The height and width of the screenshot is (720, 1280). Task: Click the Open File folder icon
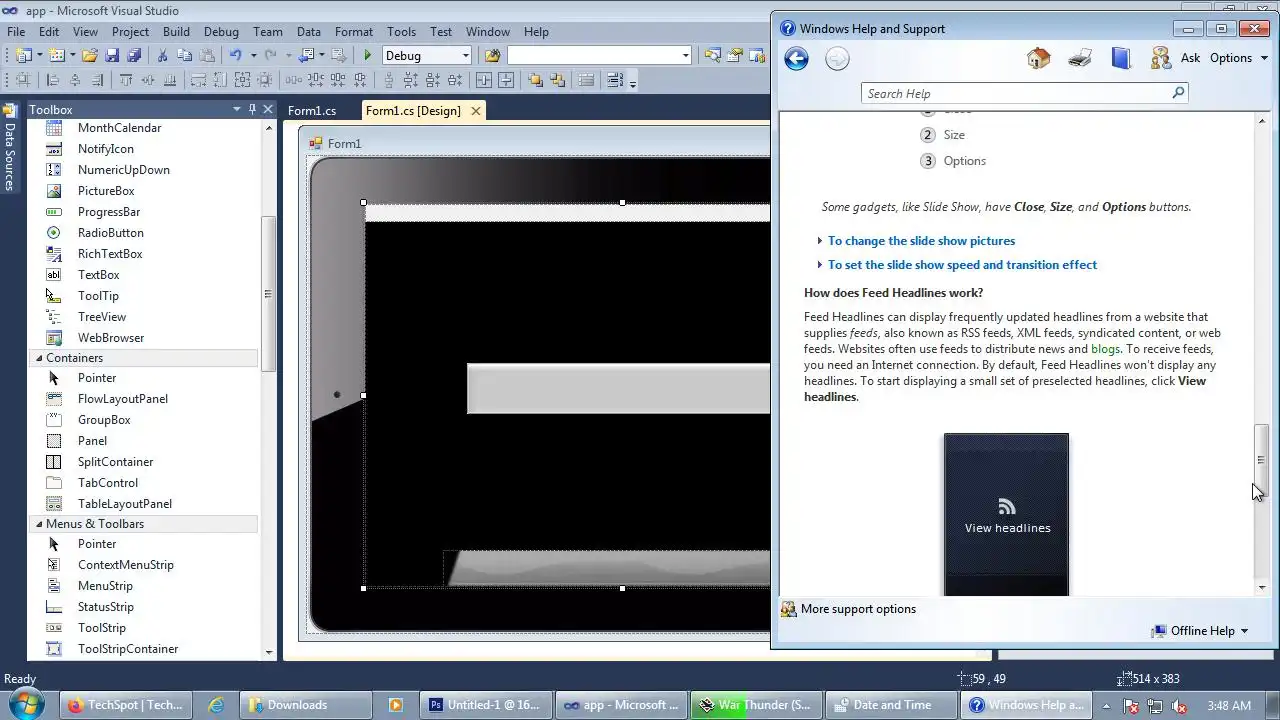click(x=90, y=55)
